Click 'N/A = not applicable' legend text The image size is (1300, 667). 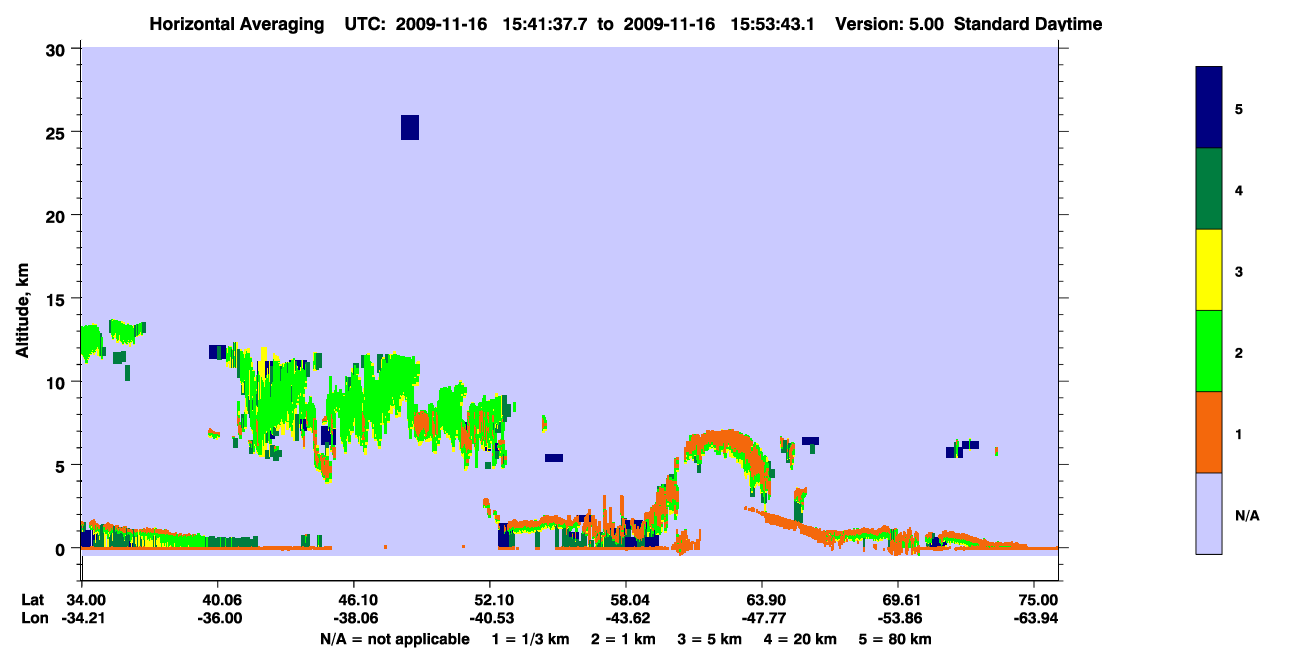click(394, 639)
